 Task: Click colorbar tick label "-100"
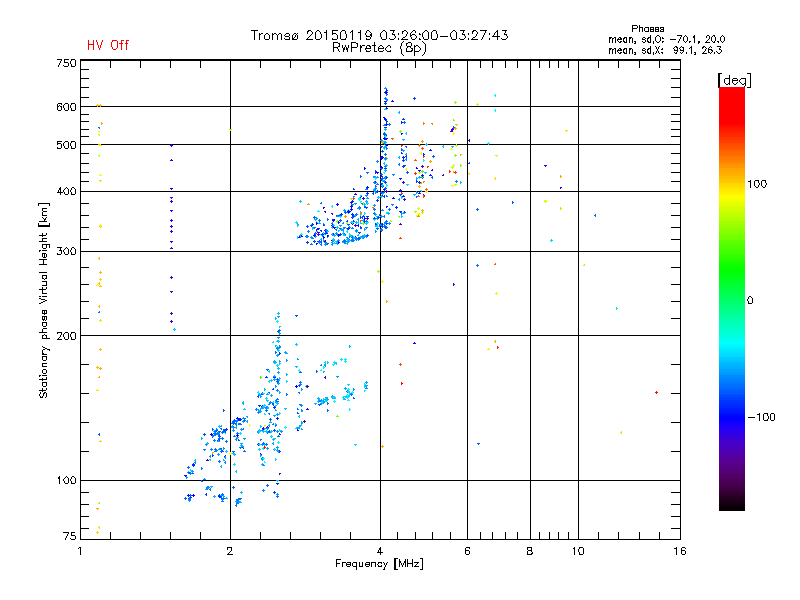point(761,417)
